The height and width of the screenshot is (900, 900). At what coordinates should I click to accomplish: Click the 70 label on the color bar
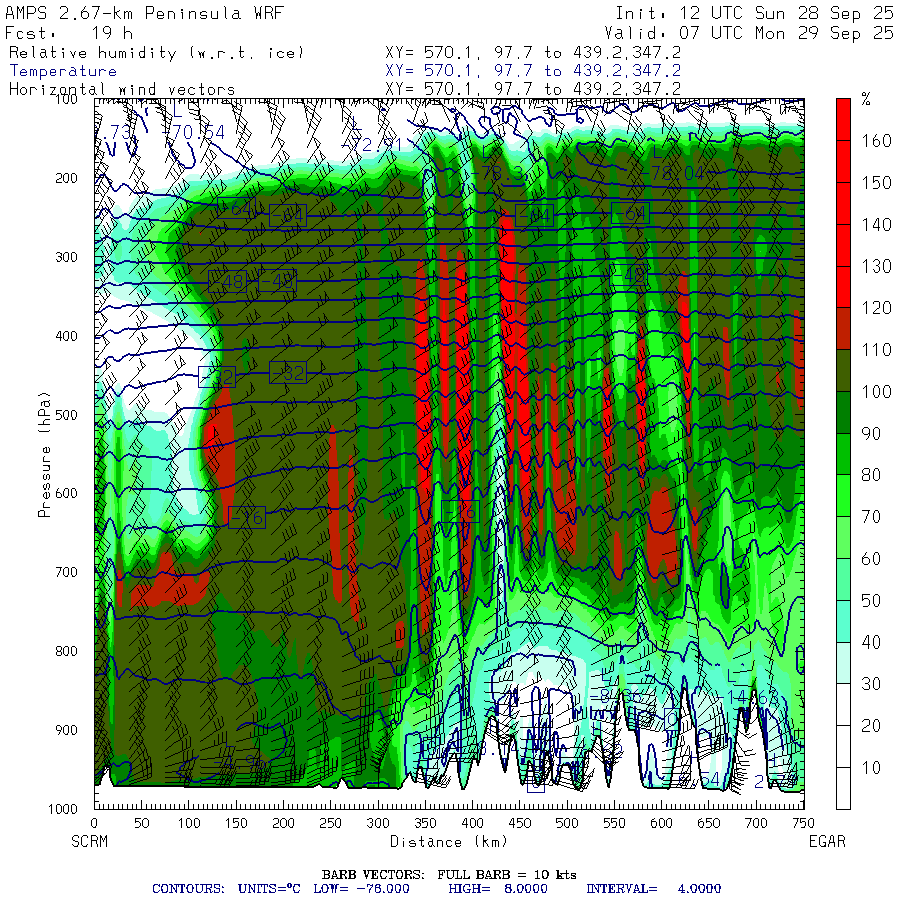click(x=871, y=517)
